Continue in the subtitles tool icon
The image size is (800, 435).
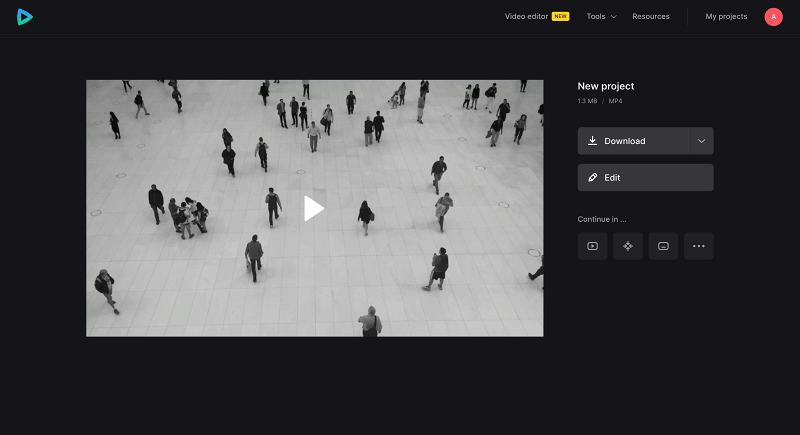pyautogui.click(x=663, y=246)
